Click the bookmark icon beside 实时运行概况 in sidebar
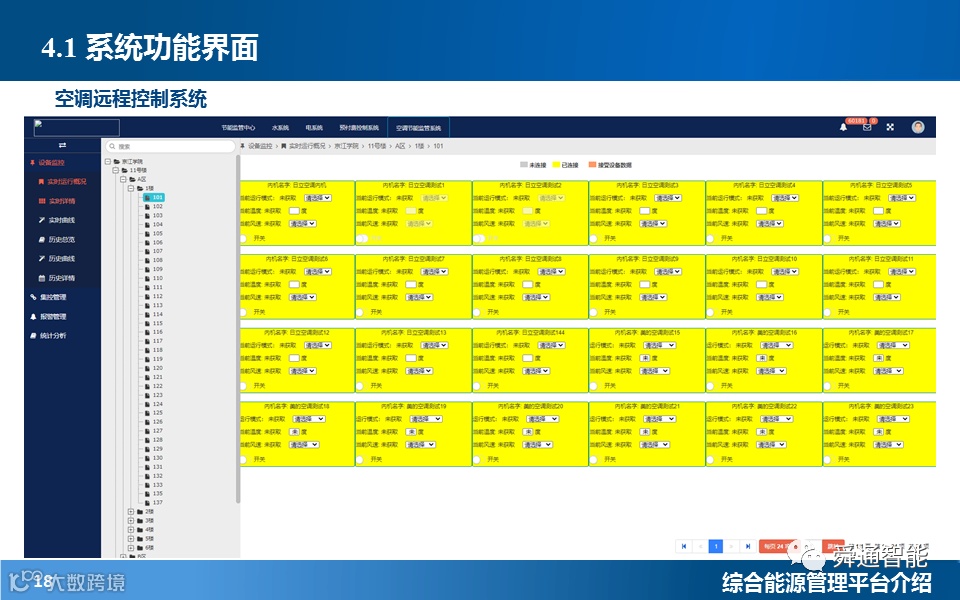Viewport: 960px width, 600px height. coord(41,182)
